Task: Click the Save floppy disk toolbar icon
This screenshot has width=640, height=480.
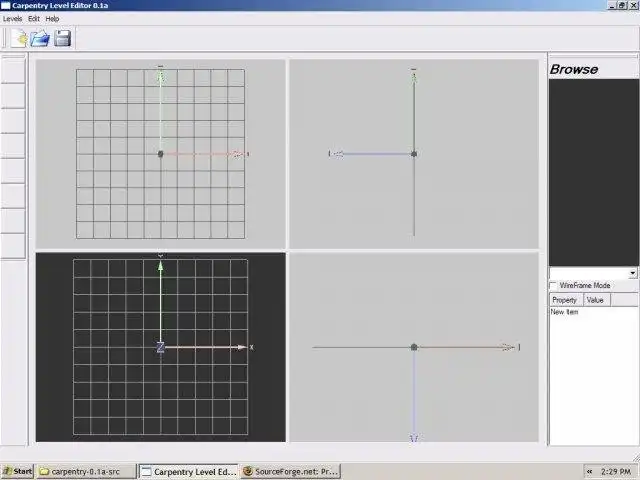Action: pos(62,38)
